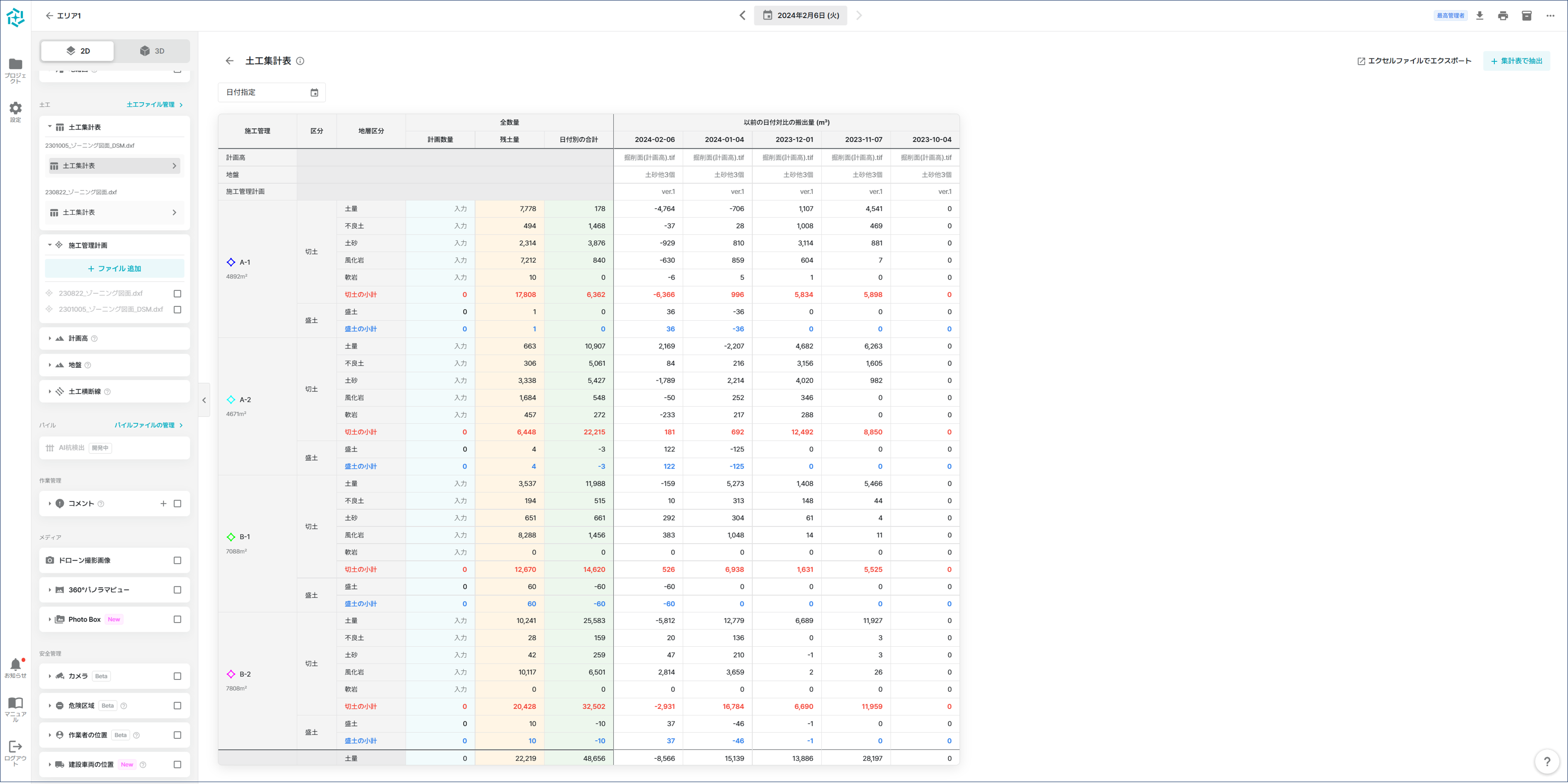Check the 230822_ゾーニング図面.dxf checkbox

tap(177, 293)
